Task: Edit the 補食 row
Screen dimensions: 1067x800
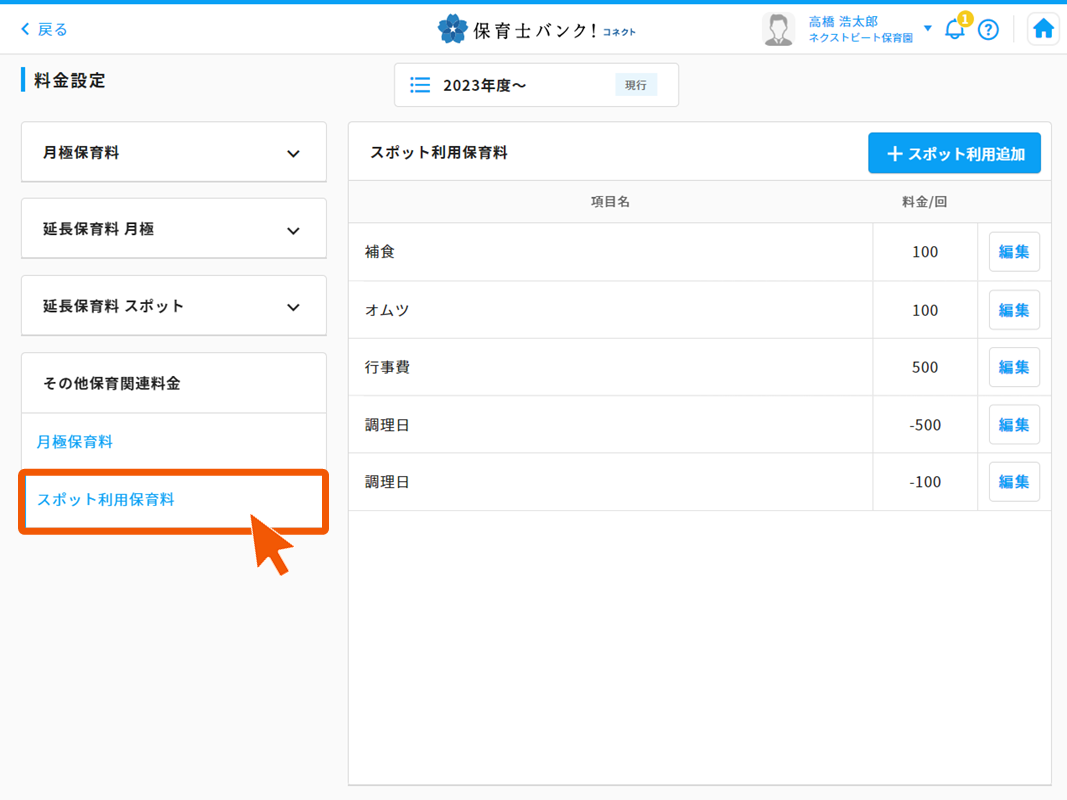Action: (x=1014, y=252)
